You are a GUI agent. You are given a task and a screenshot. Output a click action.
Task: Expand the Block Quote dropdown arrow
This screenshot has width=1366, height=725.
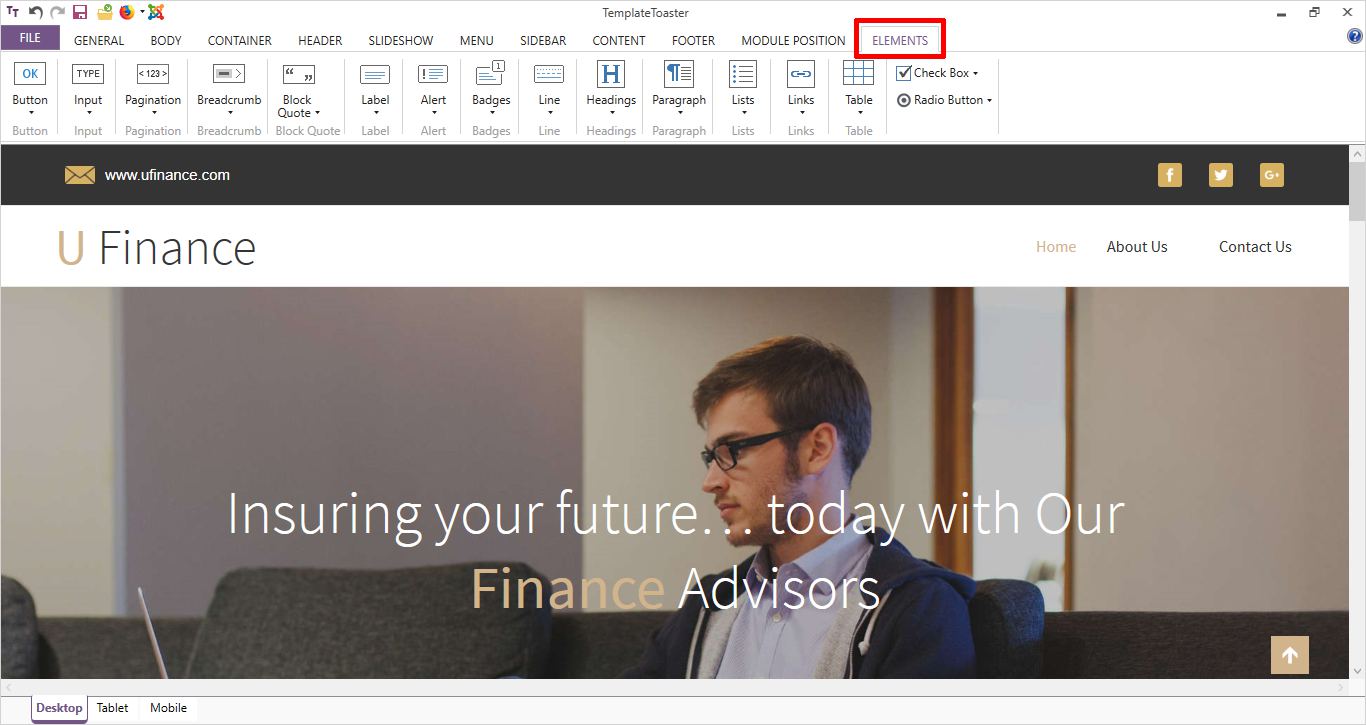pos(318,113)
